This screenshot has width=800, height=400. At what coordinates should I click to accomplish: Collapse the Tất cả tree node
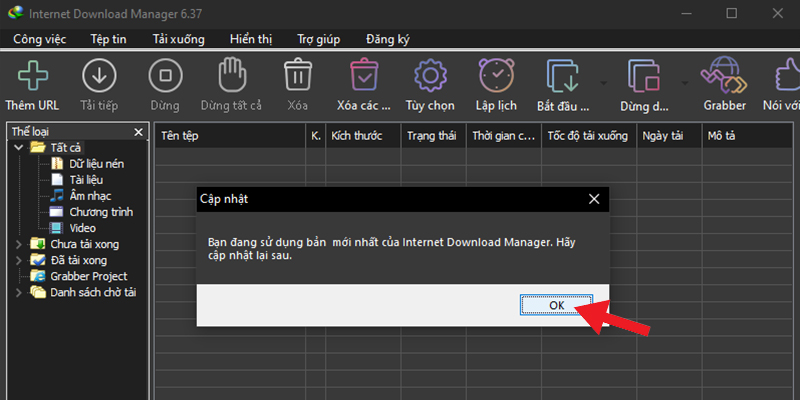point(19,147)
